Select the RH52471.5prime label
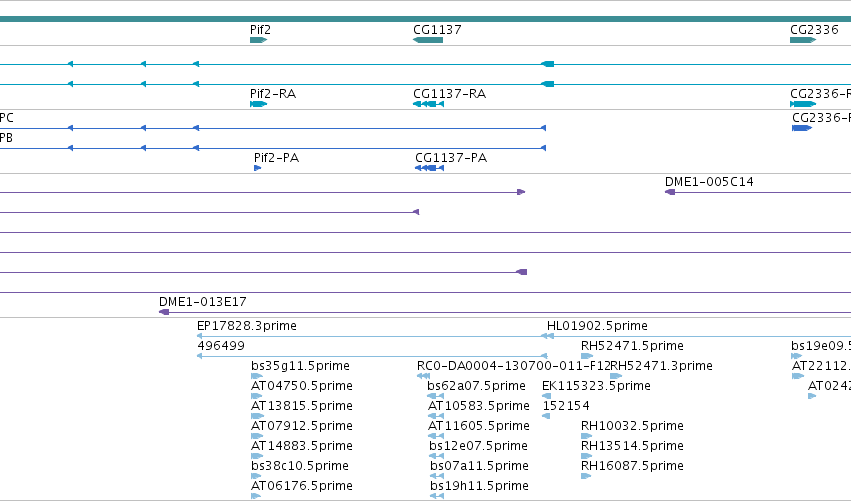This screenshot has height=501, width=851. pyautogui.click(x=632, y=346)
